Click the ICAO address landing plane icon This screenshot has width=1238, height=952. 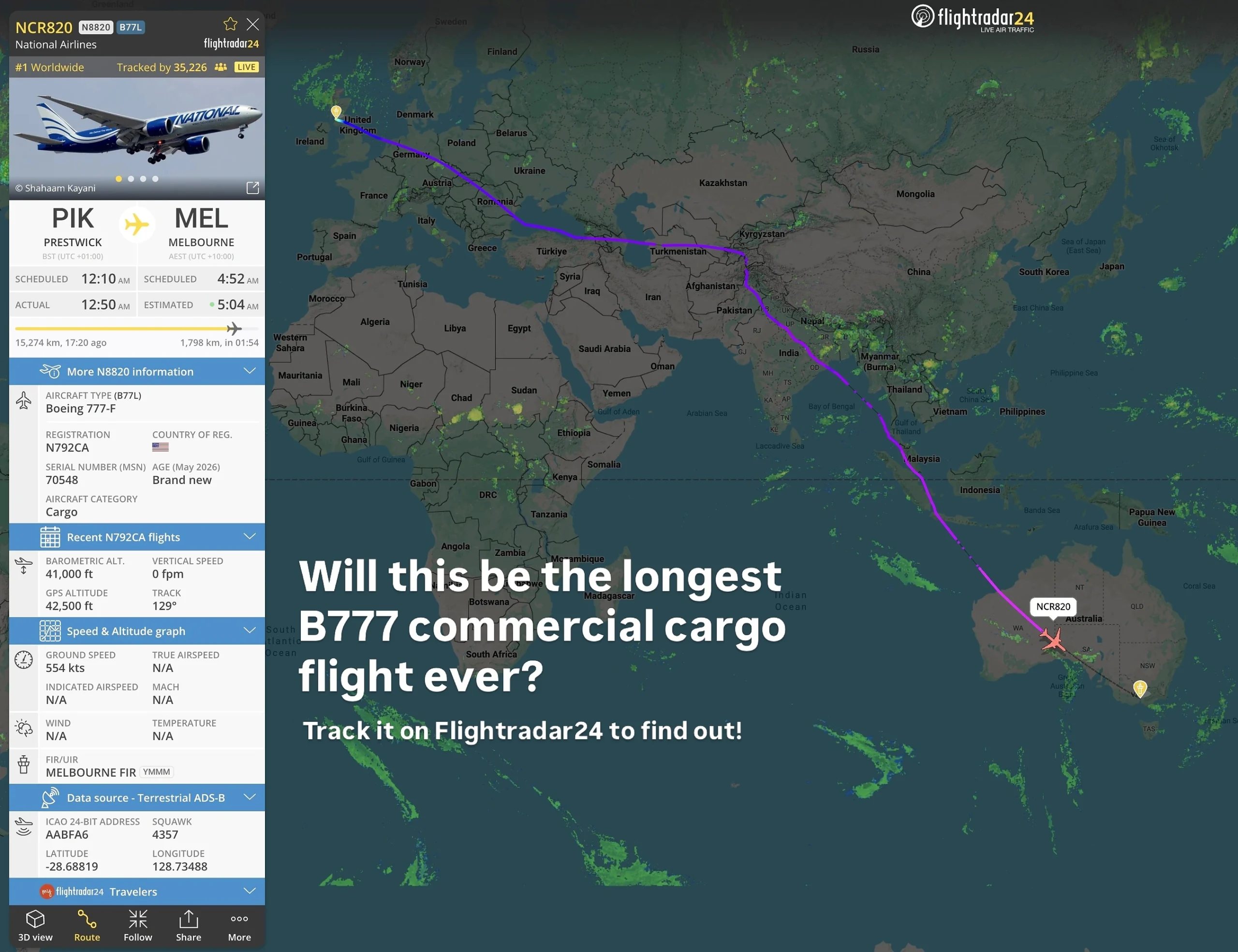pyautogui.click(x=23, y=826)
